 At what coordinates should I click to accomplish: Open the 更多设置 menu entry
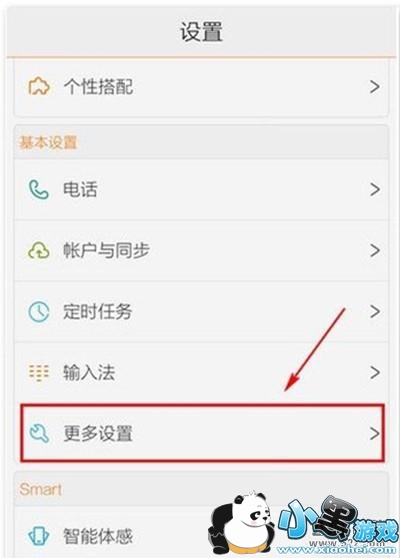(202, 433)
